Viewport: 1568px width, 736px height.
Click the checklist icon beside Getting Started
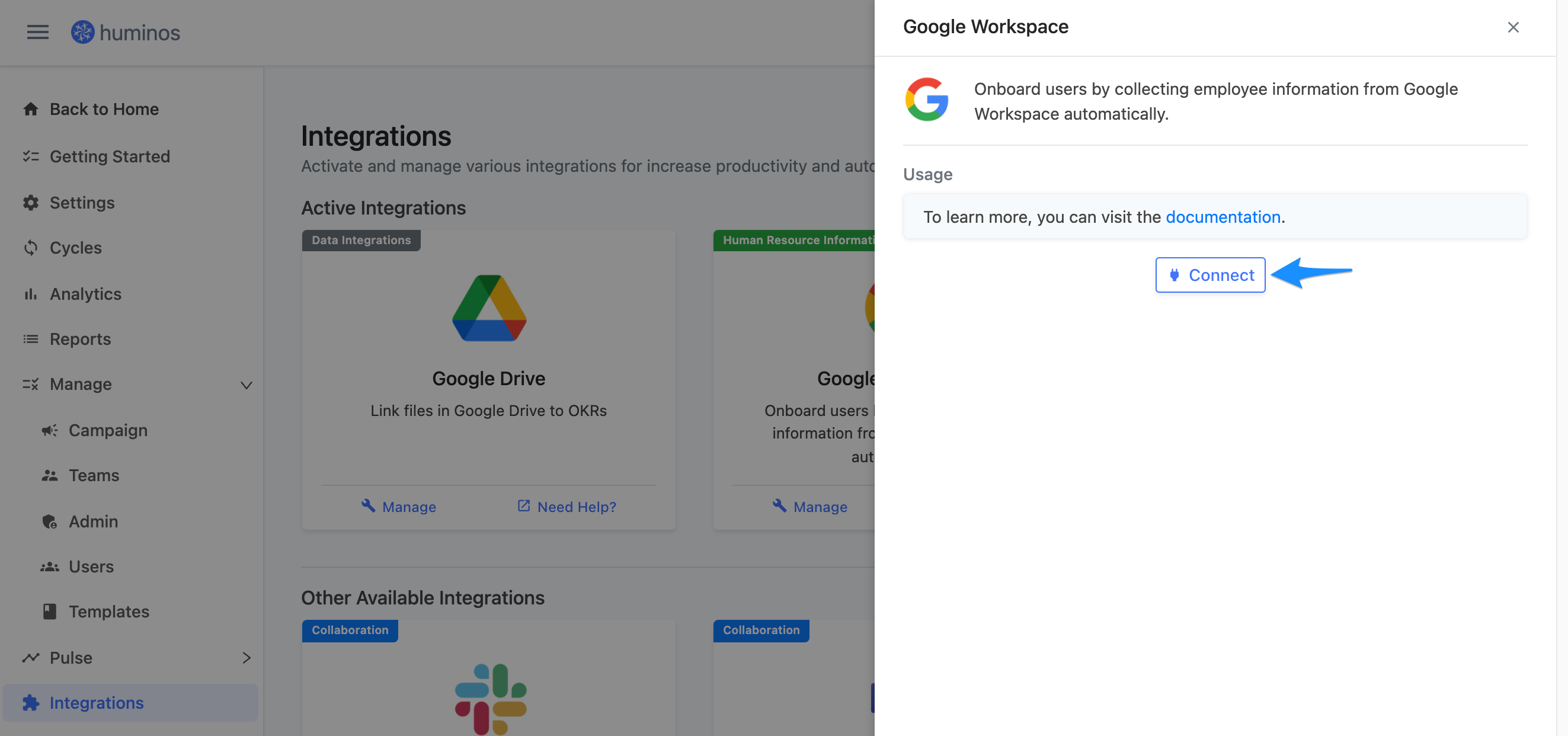30,156
